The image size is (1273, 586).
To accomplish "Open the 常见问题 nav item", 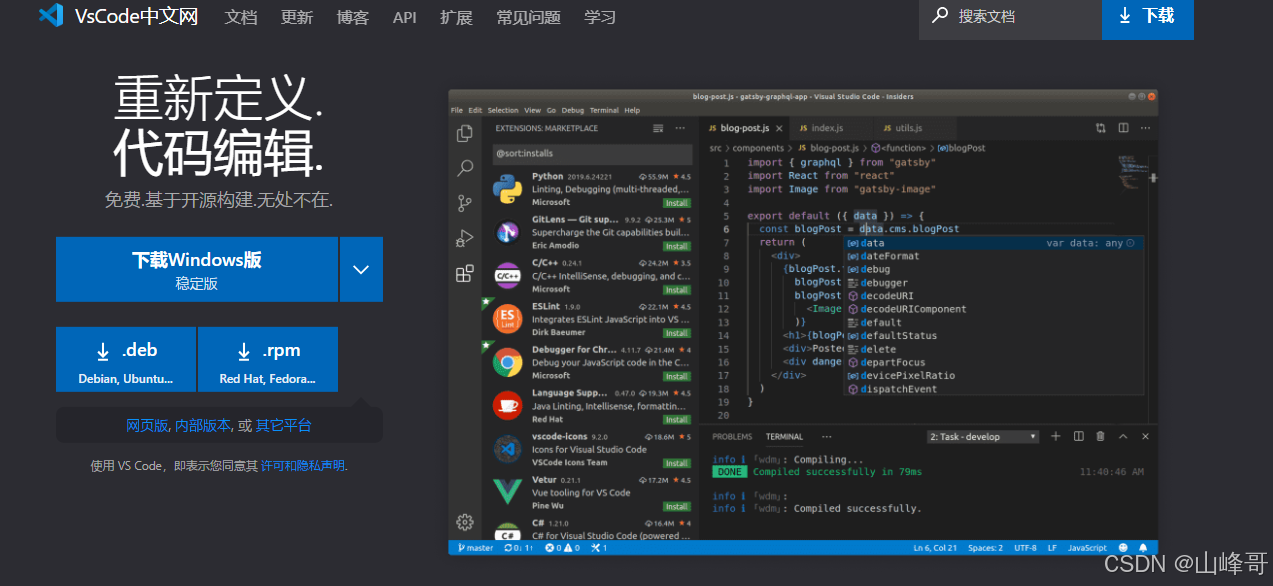I will [528, 17].
